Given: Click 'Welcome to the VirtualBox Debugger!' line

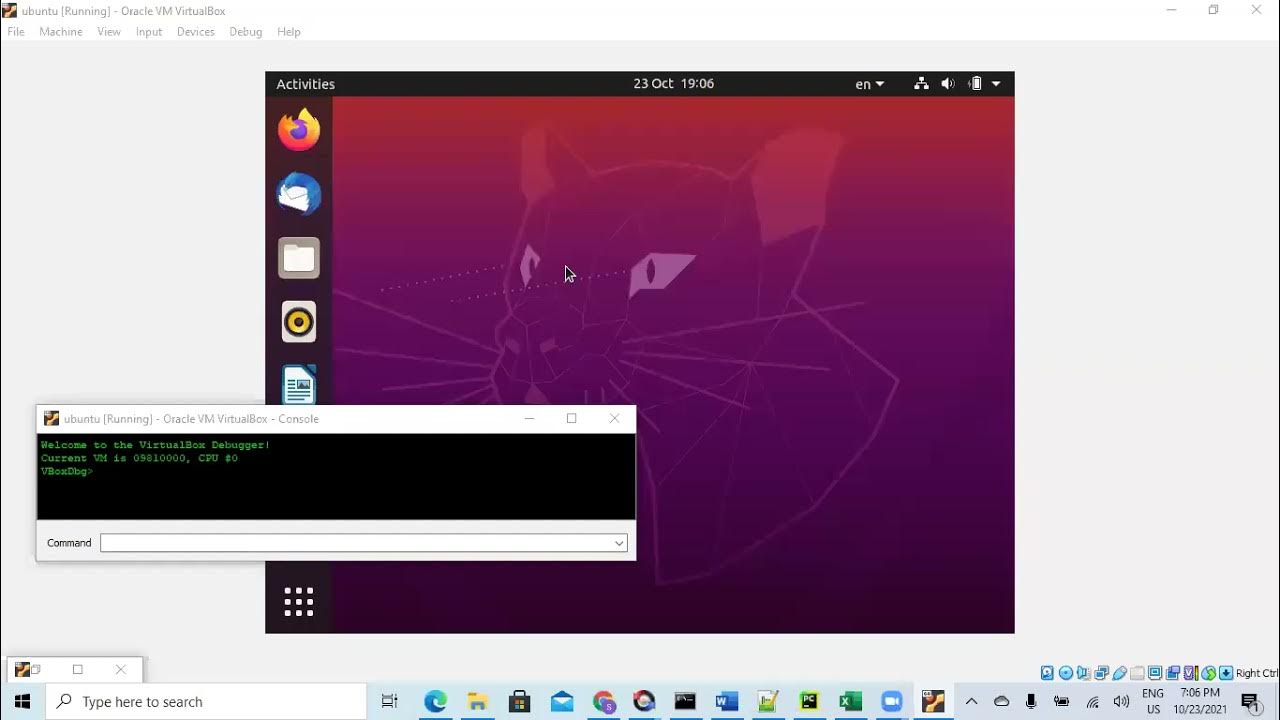Looking at the screenshot, I should pyautogui.click(x=155, y=445).
